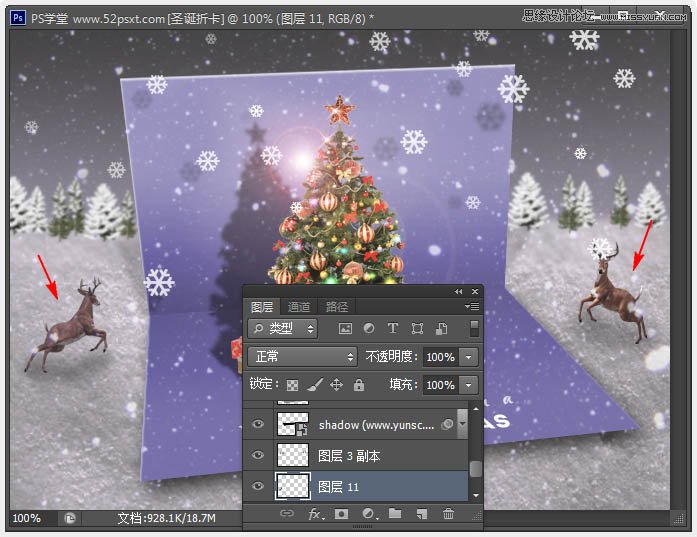Switch to the 图层 tab
Viewport: 697px width, 537px height.
(x=261, y=307)
